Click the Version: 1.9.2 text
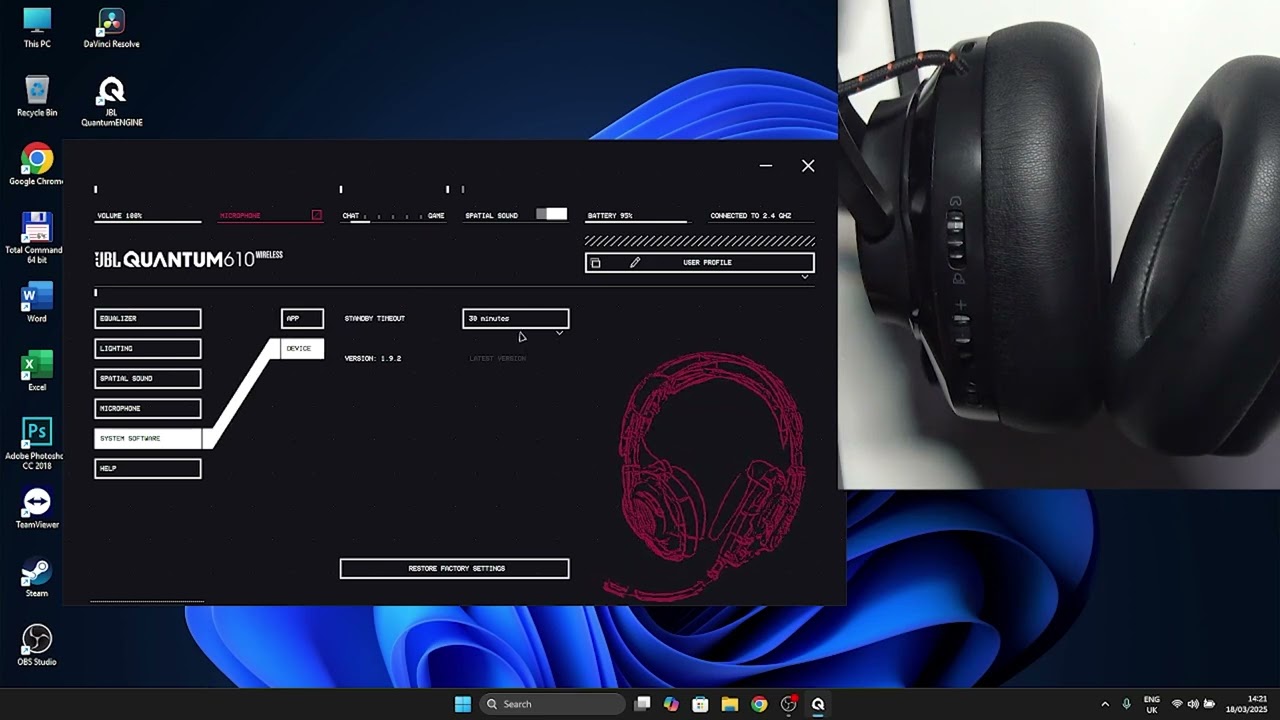Screen dimensions: 1280x720 click(373, 359)
